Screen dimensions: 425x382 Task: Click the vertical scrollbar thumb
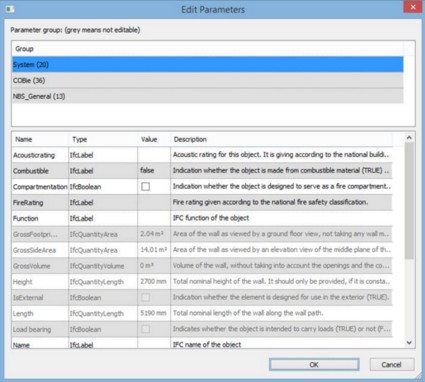click(409, 201)
